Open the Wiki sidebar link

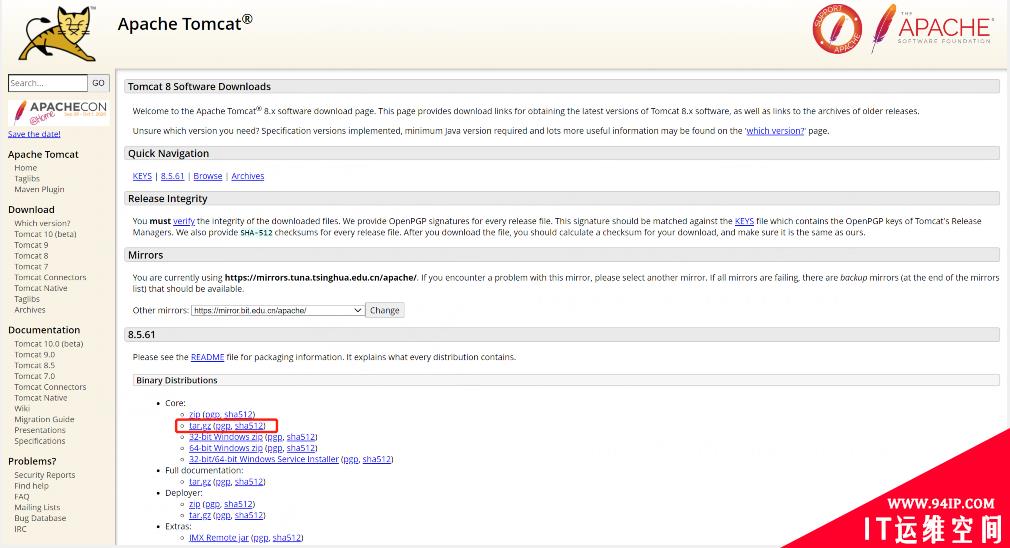click(22, 408)
